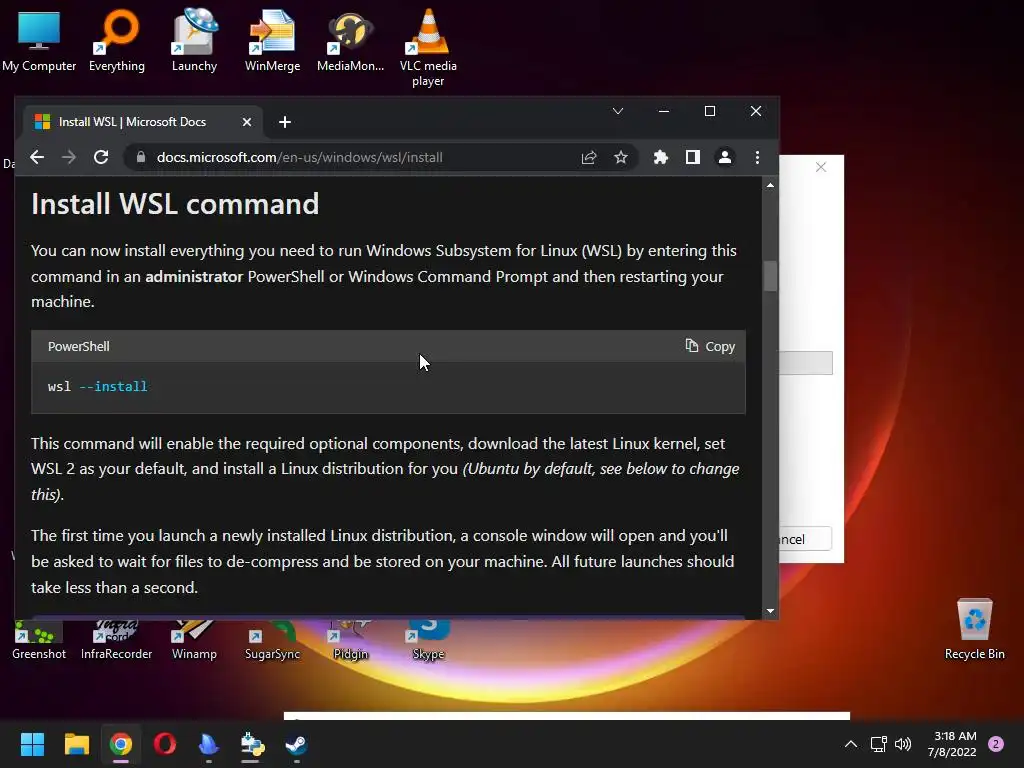
Task: Select the Pidgin desktop shortcut
Action: (x=350, y=641)
